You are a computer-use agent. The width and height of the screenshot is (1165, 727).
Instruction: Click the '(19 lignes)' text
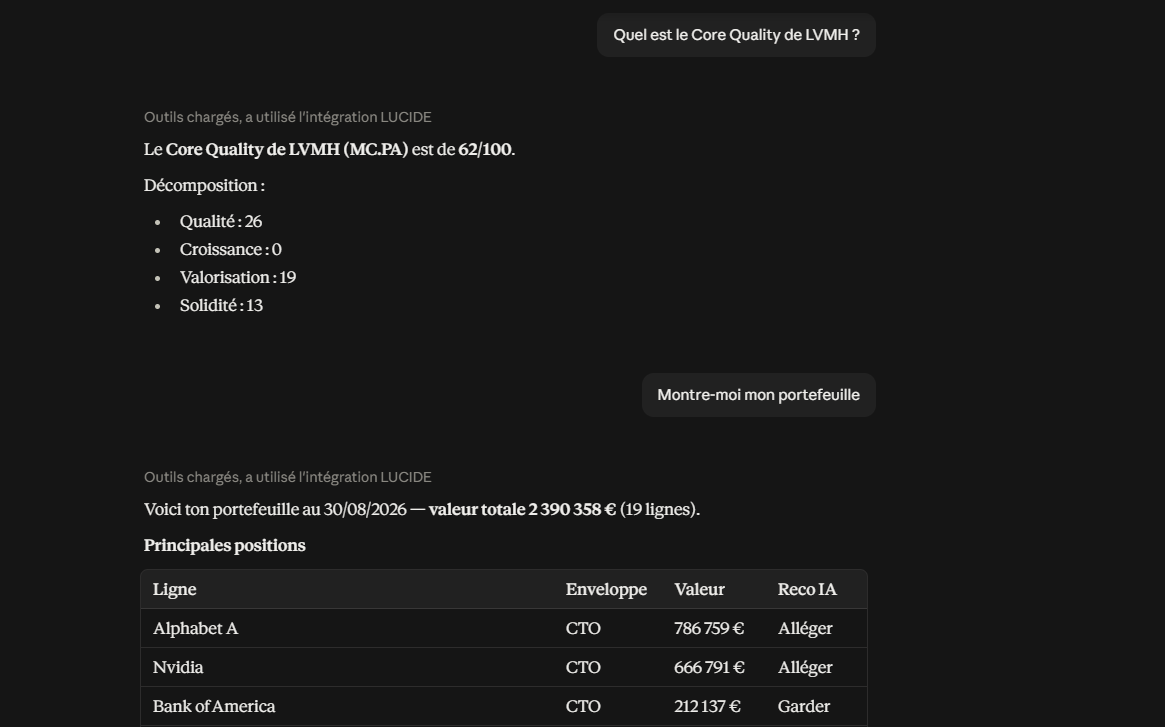[660, 509]
